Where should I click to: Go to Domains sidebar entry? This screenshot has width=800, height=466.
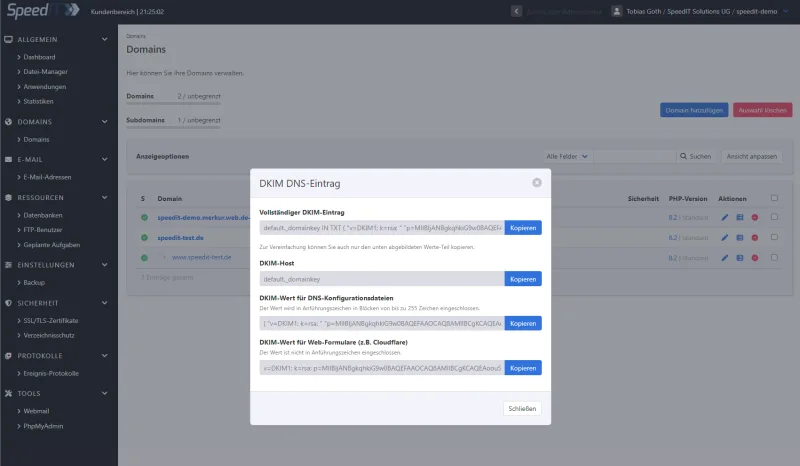click(36, 139)
